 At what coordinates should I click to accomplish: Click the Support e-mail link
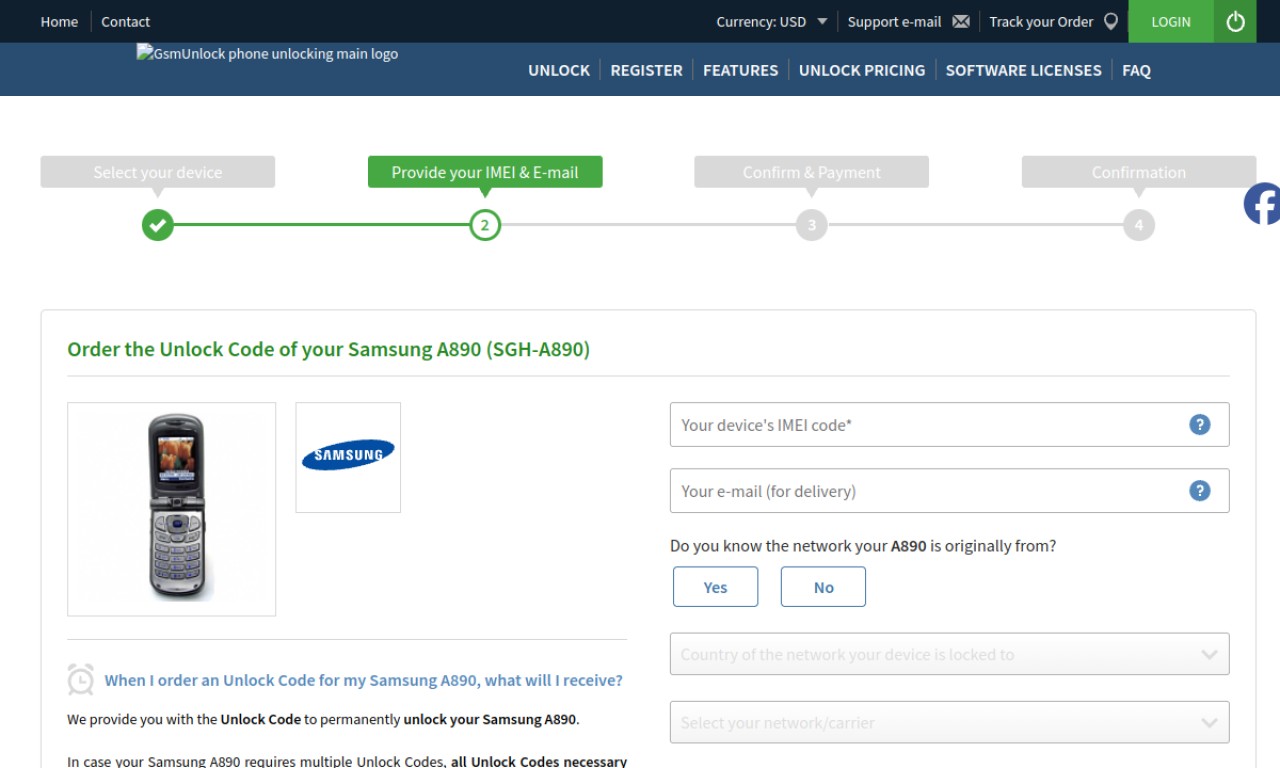(x=894, y=22)
